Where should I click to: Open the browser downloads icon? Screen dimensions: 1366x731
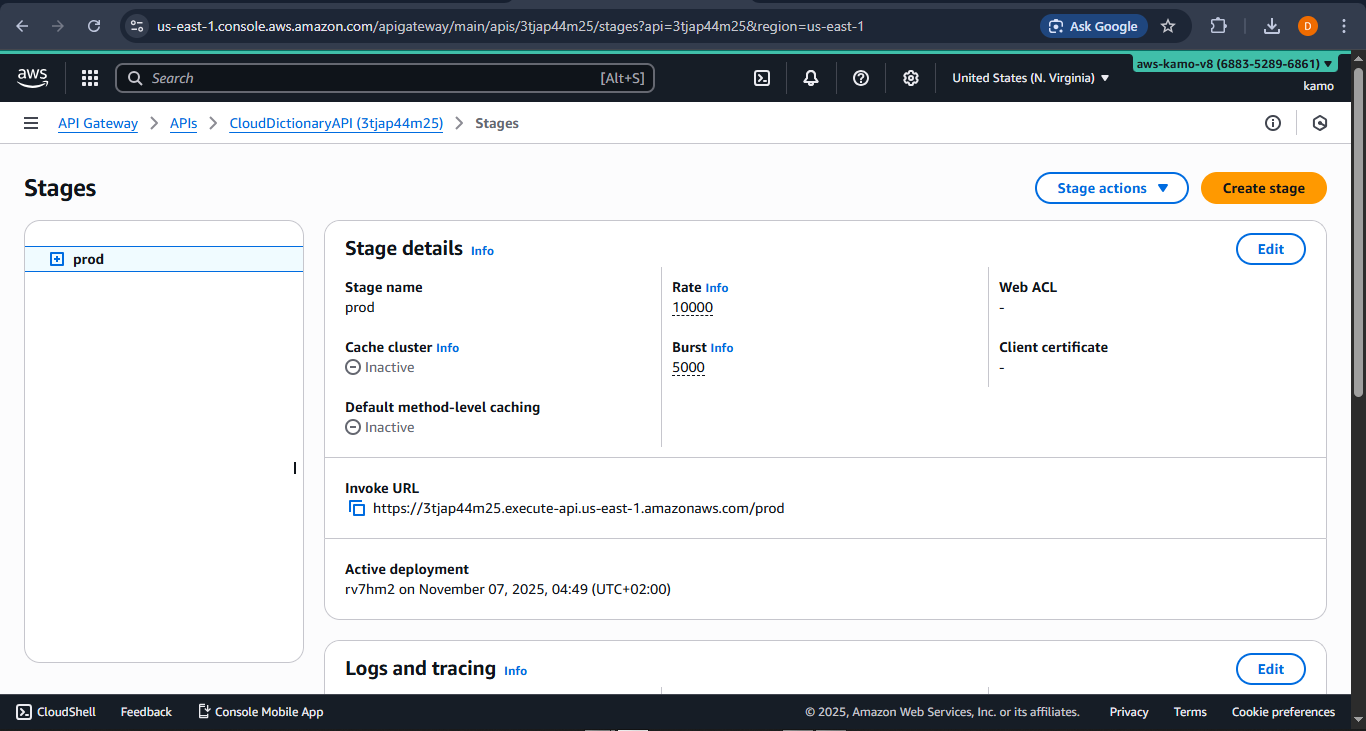1272,26
